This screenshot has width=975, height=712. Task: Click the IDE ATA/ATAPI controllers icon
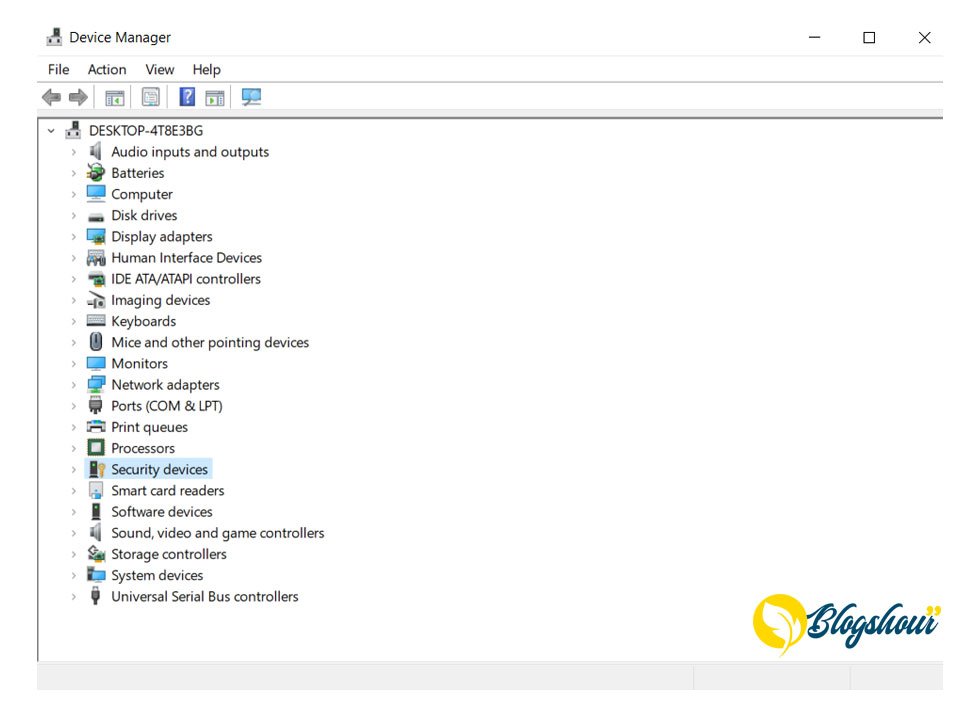click(96, 279)
